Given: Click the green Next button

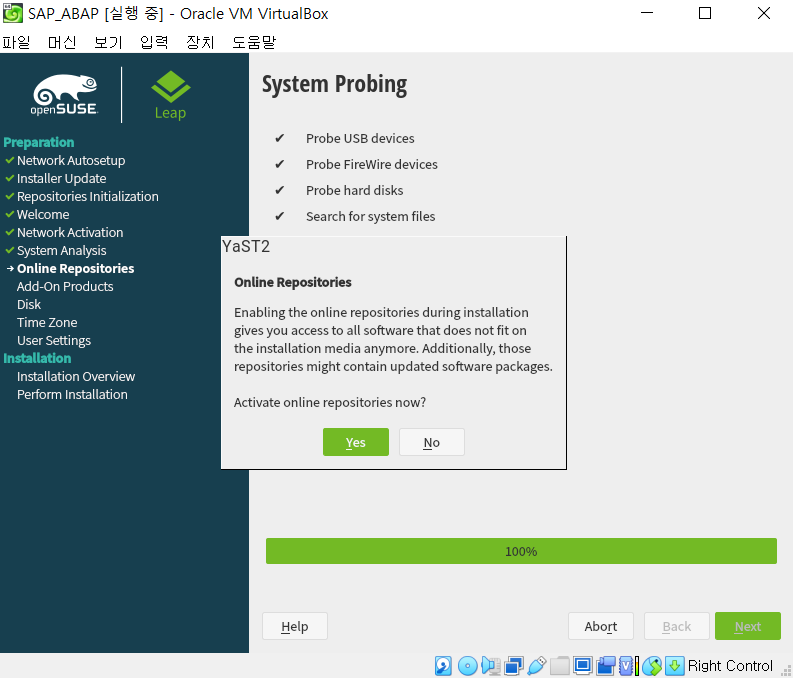Looking at the screenshot, I should [747, 626].
